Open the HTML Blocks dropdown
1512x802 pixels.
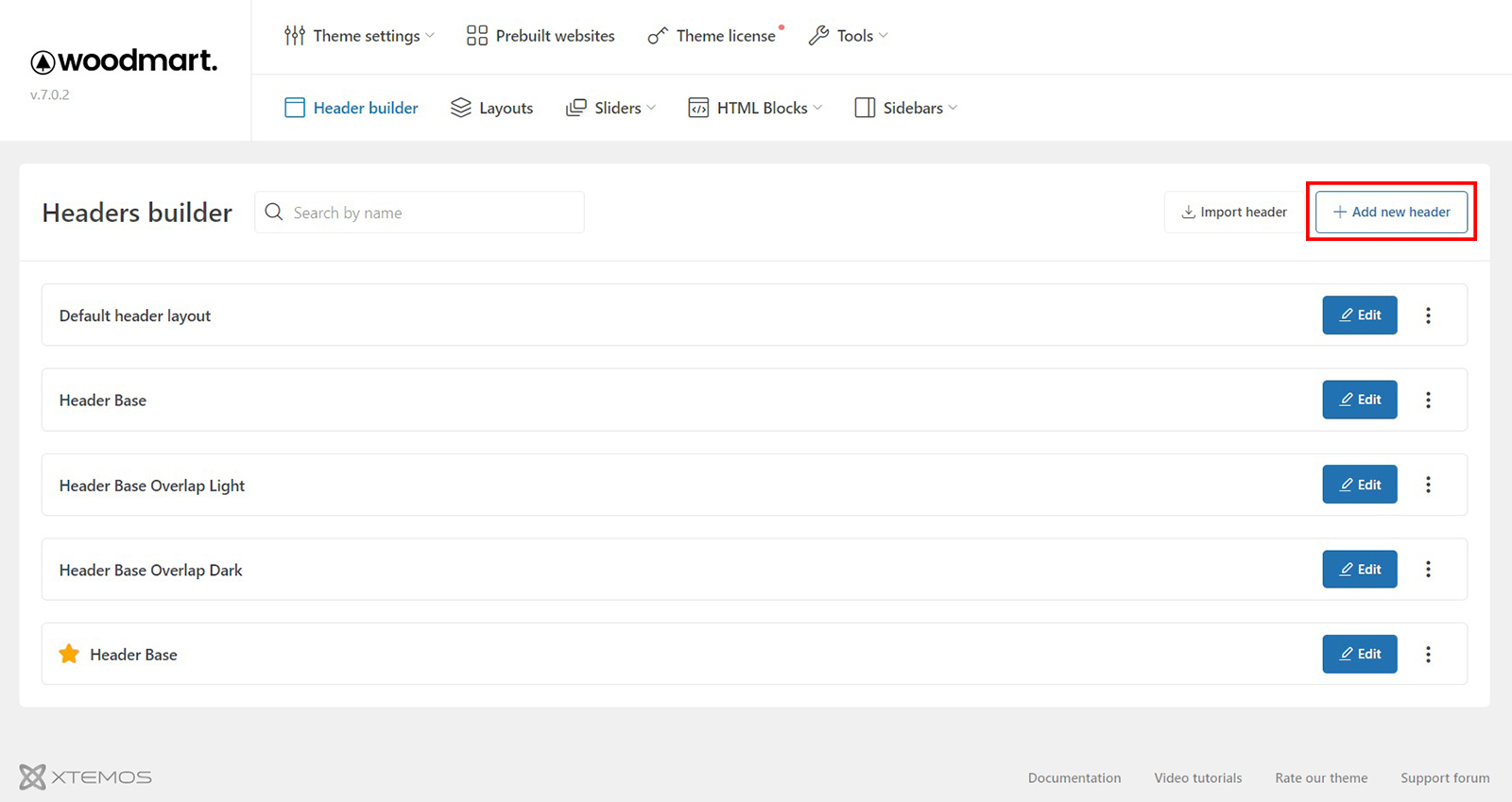pos(755,108)
